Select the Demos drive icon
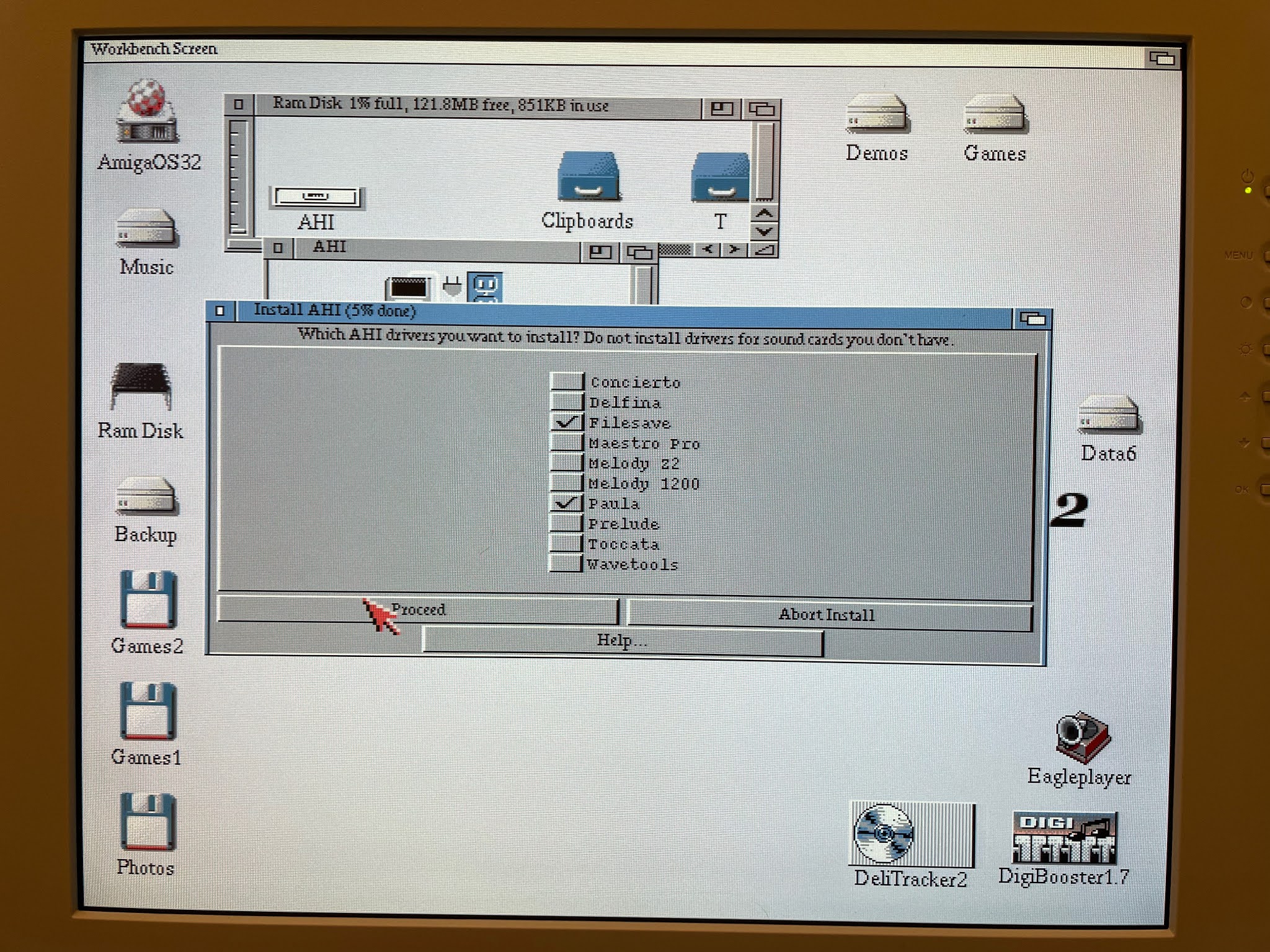This screenshot has height=952, width=1270. (877, 113)
